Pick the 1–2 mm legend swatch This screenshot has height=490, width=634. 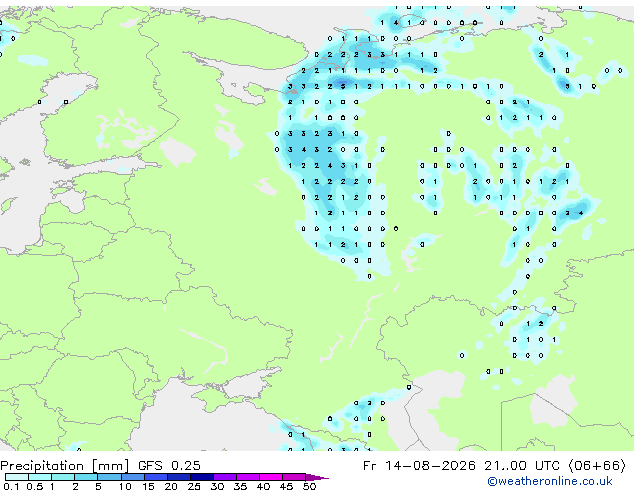pos(63,477)
